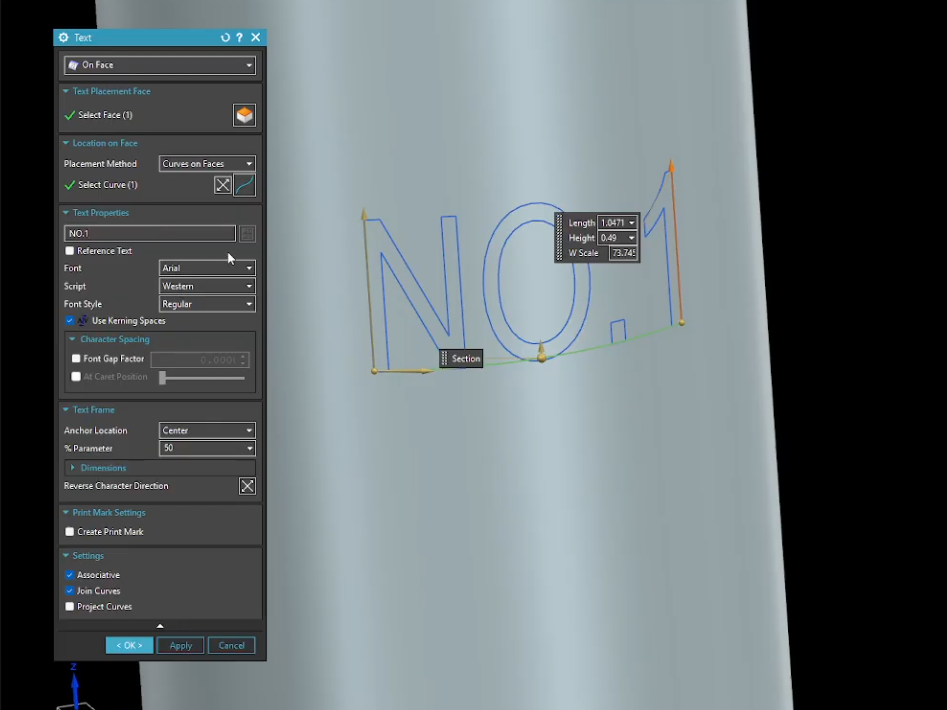
Task: Collapse the Character Spacing group
Action: click(x=72, y=339)
